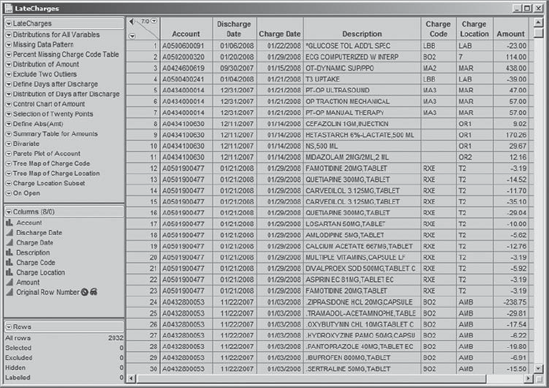Open column red triangle in grid corner
Screen dimensions: 549x388
[154, 21]
